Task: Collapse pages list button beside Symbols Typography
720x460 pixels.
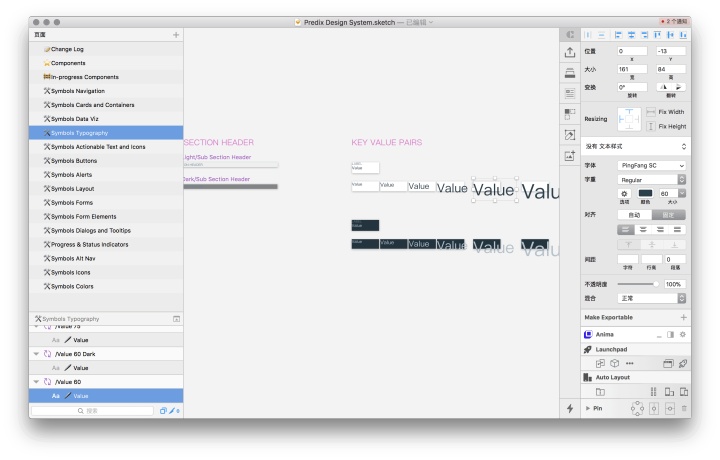Action: [x=176, y=319]
